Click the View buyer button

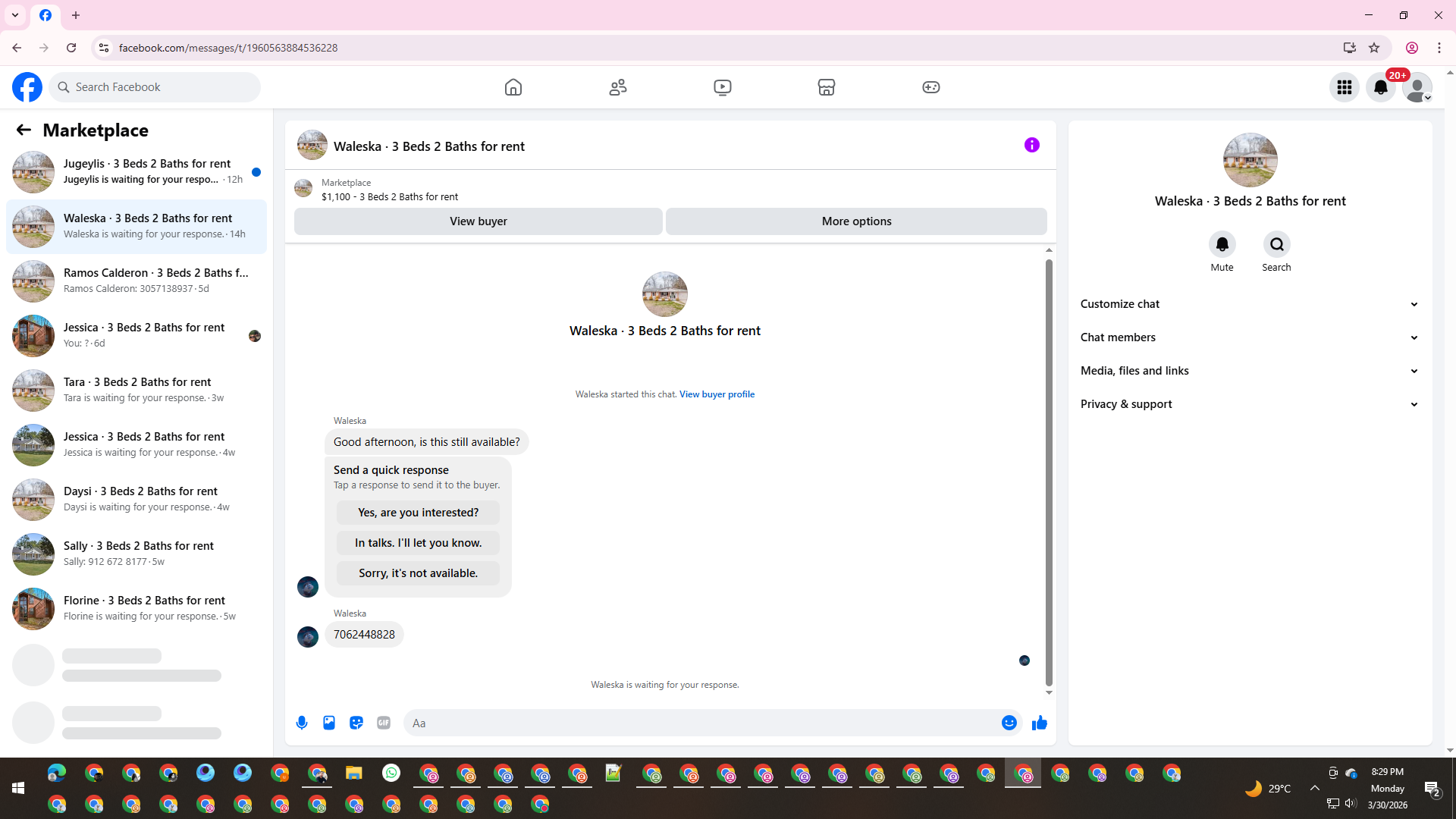pyautogui.click(x=478, y=221)
